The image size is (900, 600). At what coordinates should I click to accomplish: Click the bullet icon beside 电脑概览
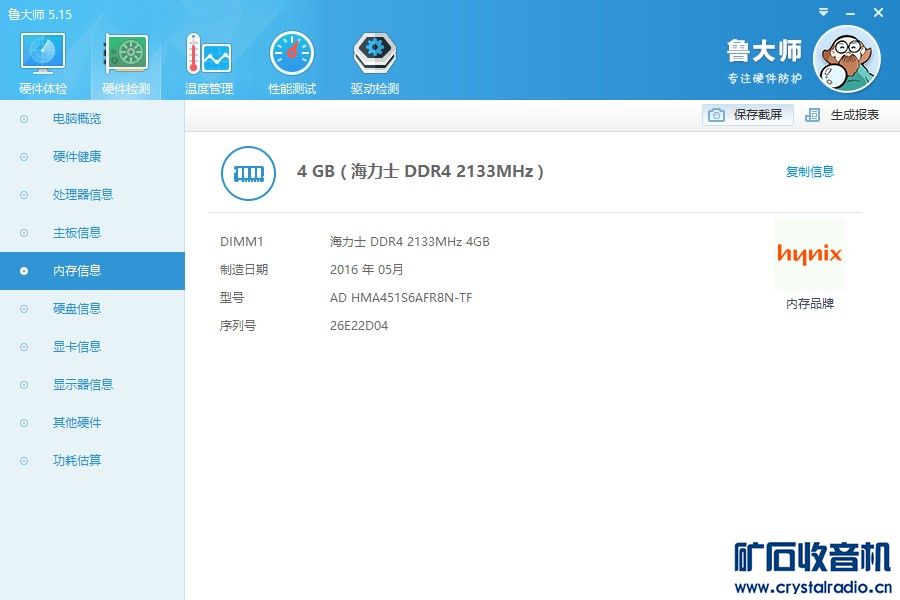click(24, 119)
